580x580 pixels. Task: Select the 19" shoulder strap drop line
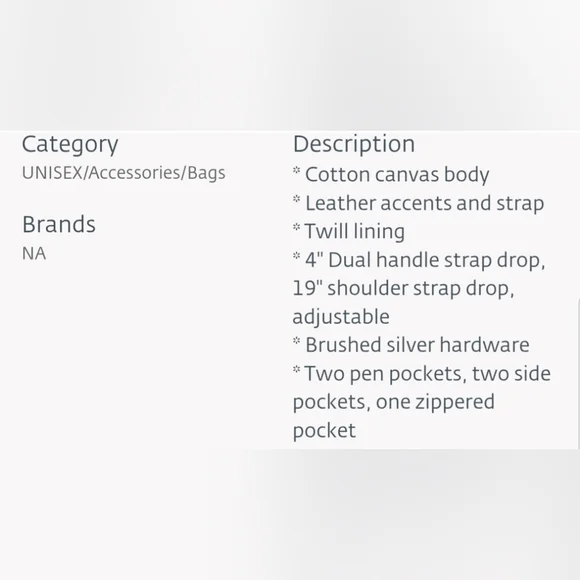click(x=403, y=289)
